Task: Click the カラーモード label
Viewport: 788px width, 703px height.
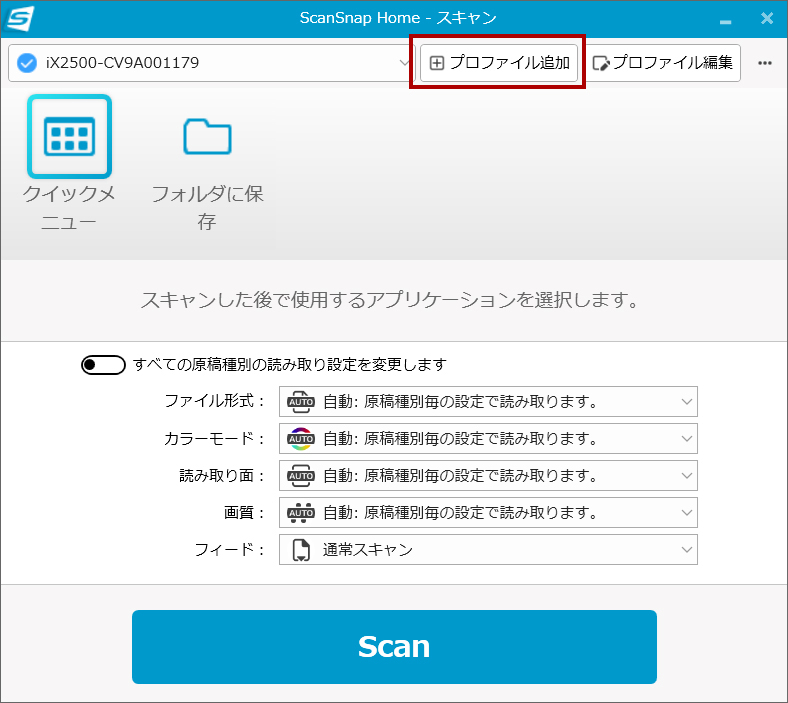Action: (x=215, y=438)
